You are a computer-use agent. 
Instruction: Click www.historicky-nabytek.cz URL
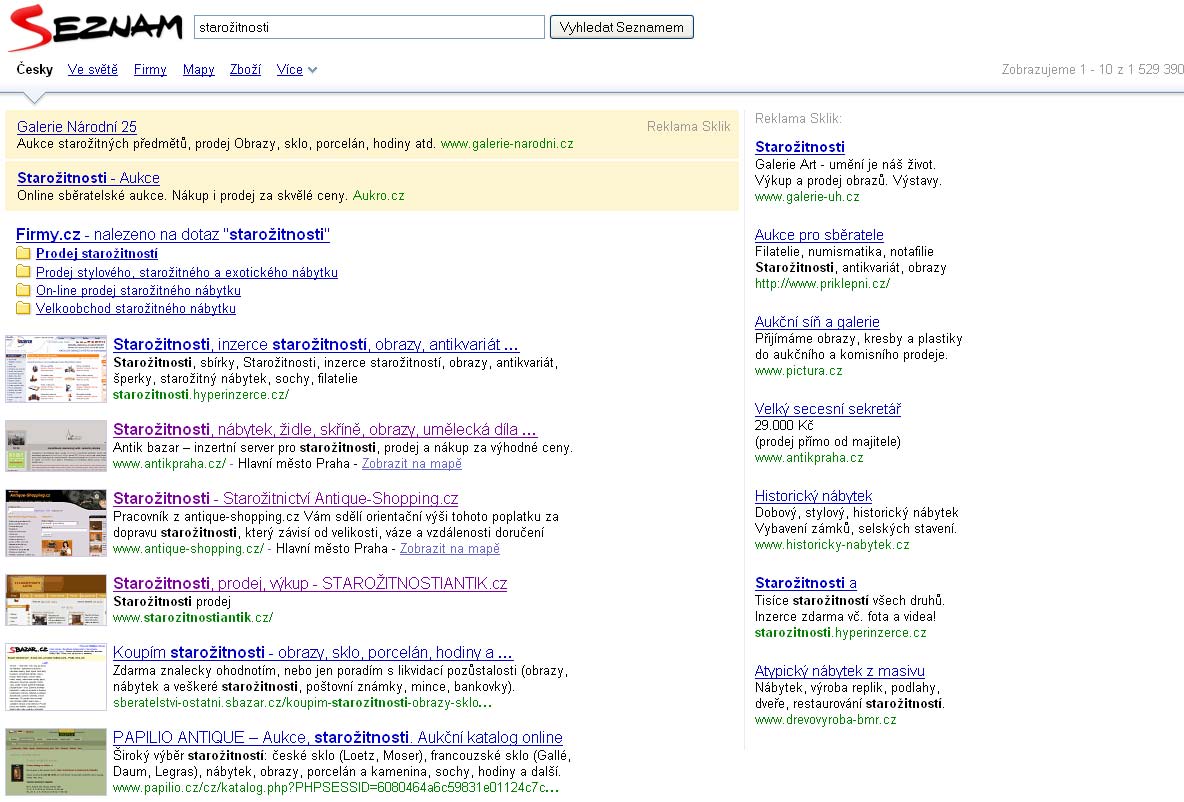coord(832,544)
